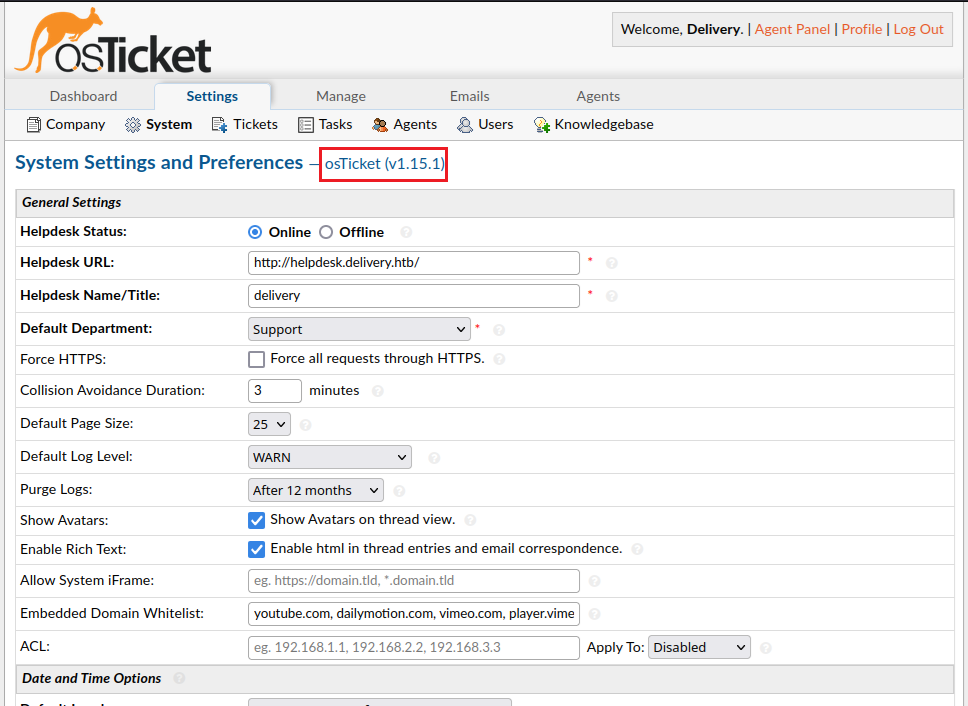Viewport: 968px width, 706px height.
Task: Click the Log Out link
Action: (x=918, y=29)
